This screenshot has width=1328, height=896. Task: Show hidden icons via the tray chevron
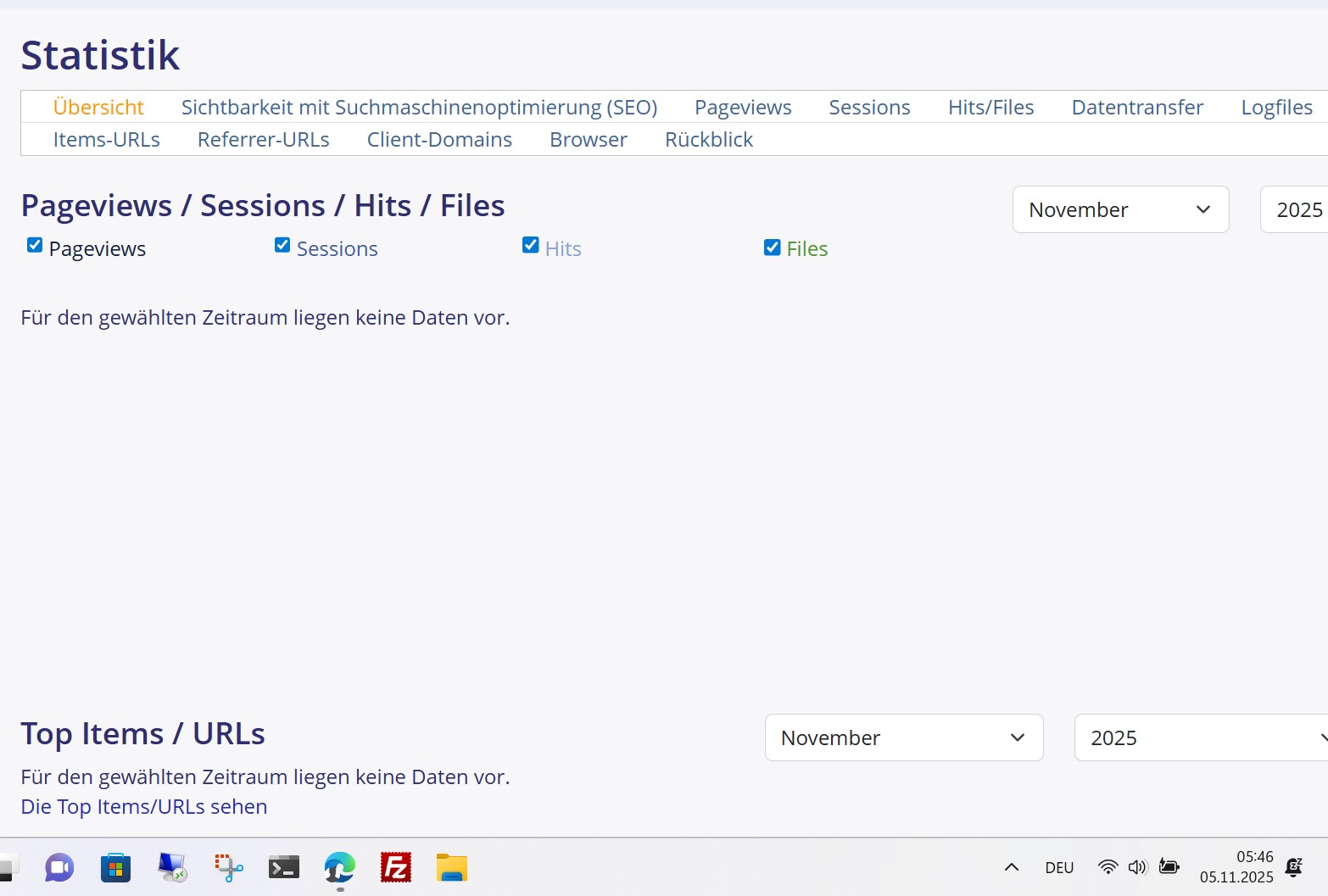pos(1012,867)
